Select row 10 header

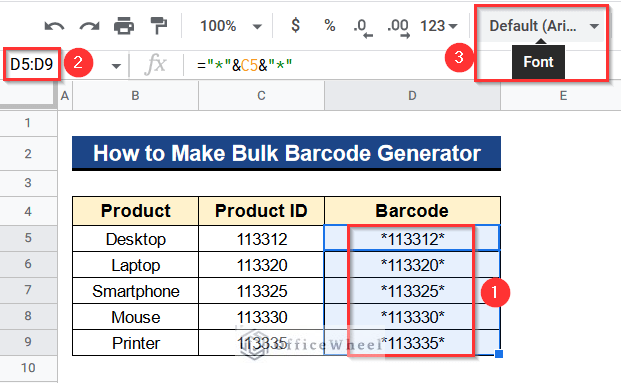pyautogui.click(x=28, y=368)
